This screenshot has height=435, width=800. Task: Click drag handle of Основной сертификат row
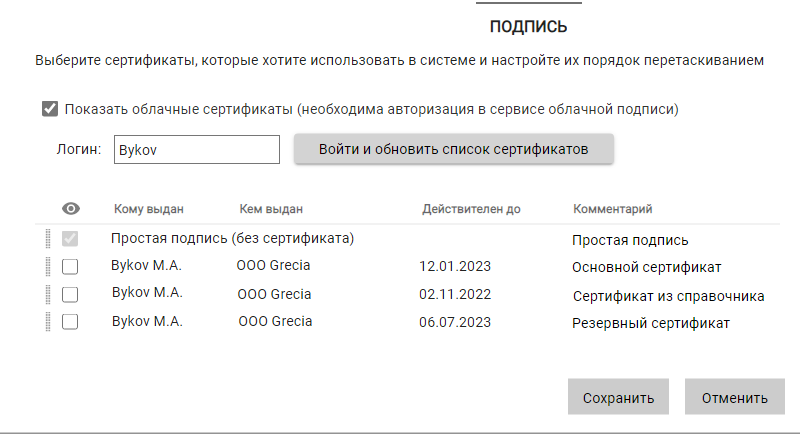click(x=47, y=267)
